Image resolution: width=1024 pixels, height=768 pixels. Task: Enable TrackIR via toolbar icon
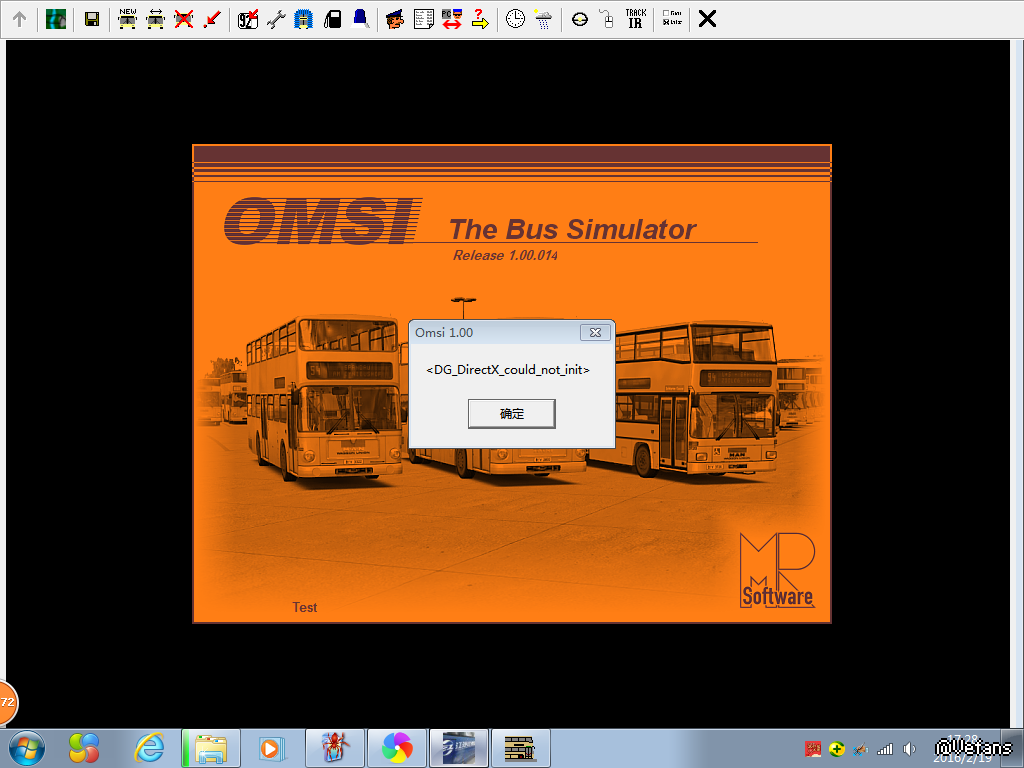635,19
